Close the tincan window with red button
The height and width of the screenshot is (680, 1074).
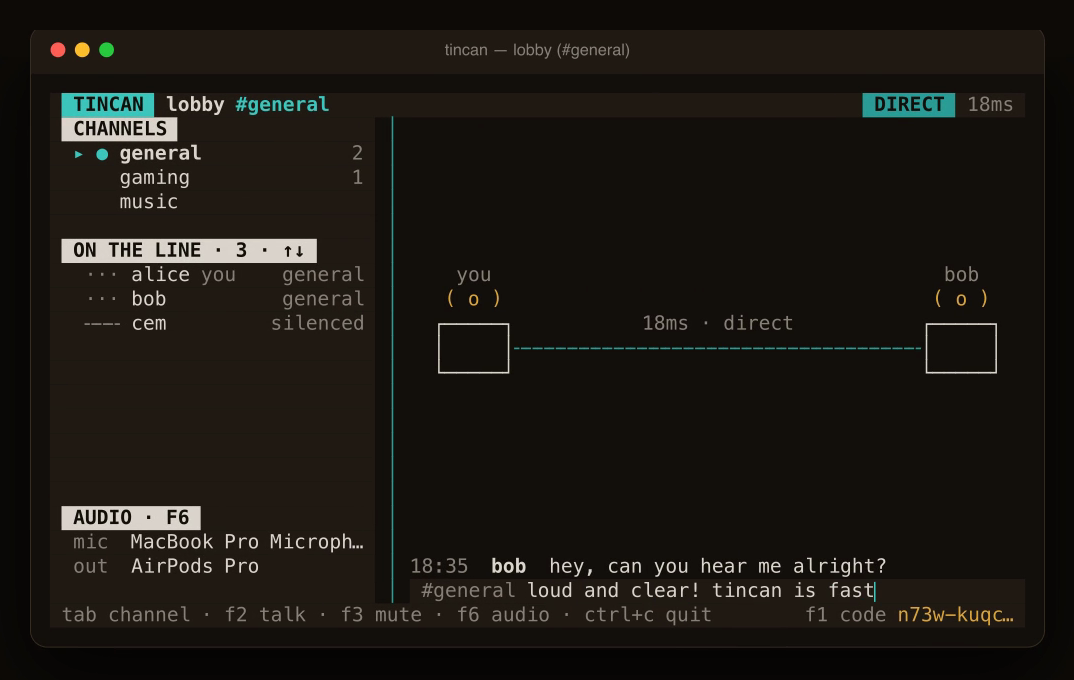point(58,50)
